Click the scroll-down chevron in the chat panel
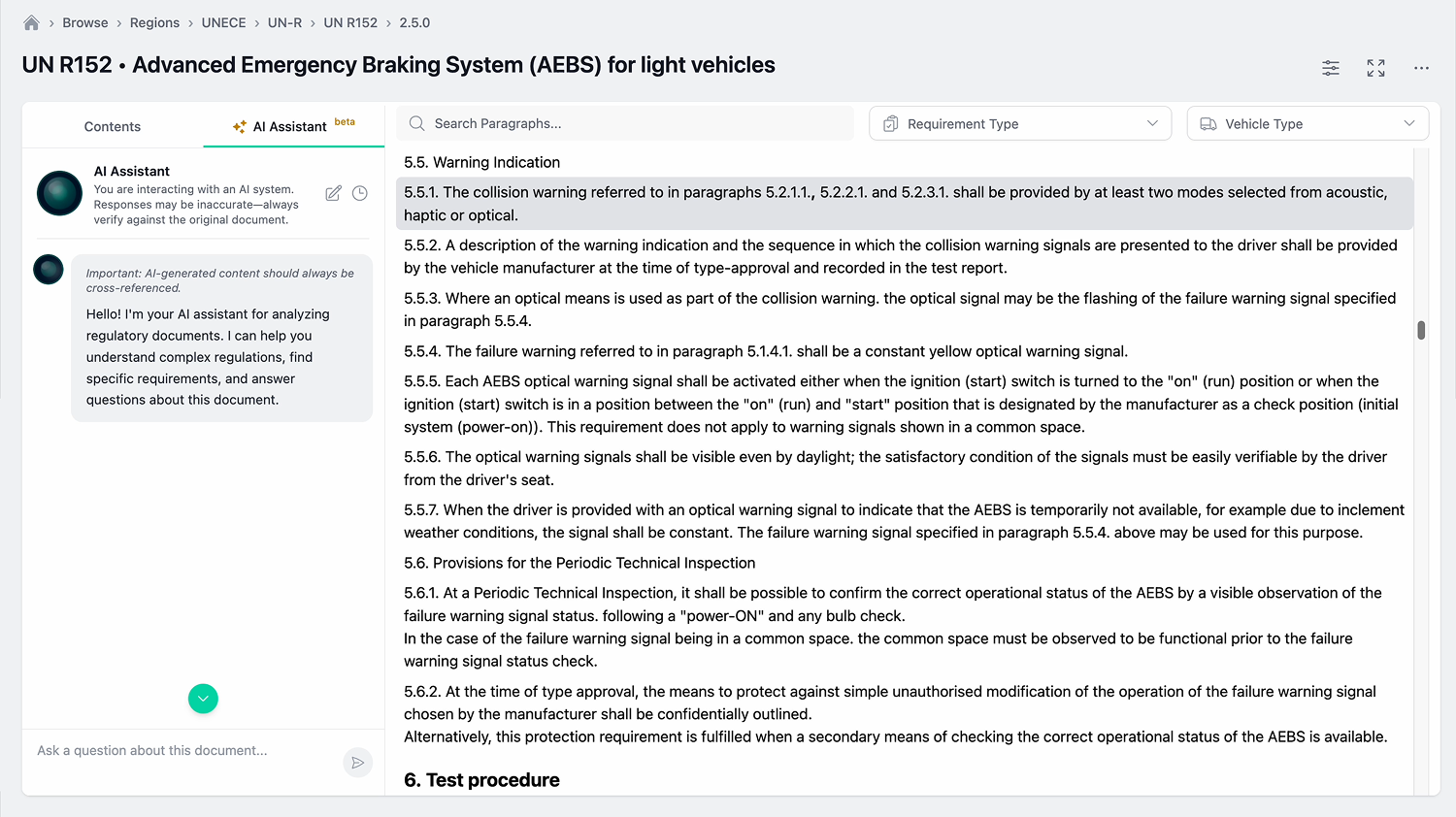 click(x=203, y=699)
